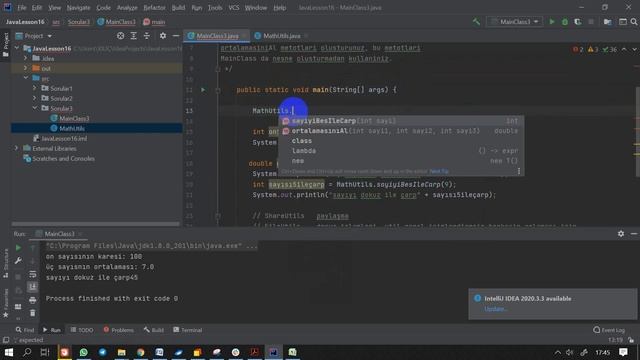Click the errors count indicator in editor
The height and width of the screenshot is (360, 640).
(x=578, y=49)
